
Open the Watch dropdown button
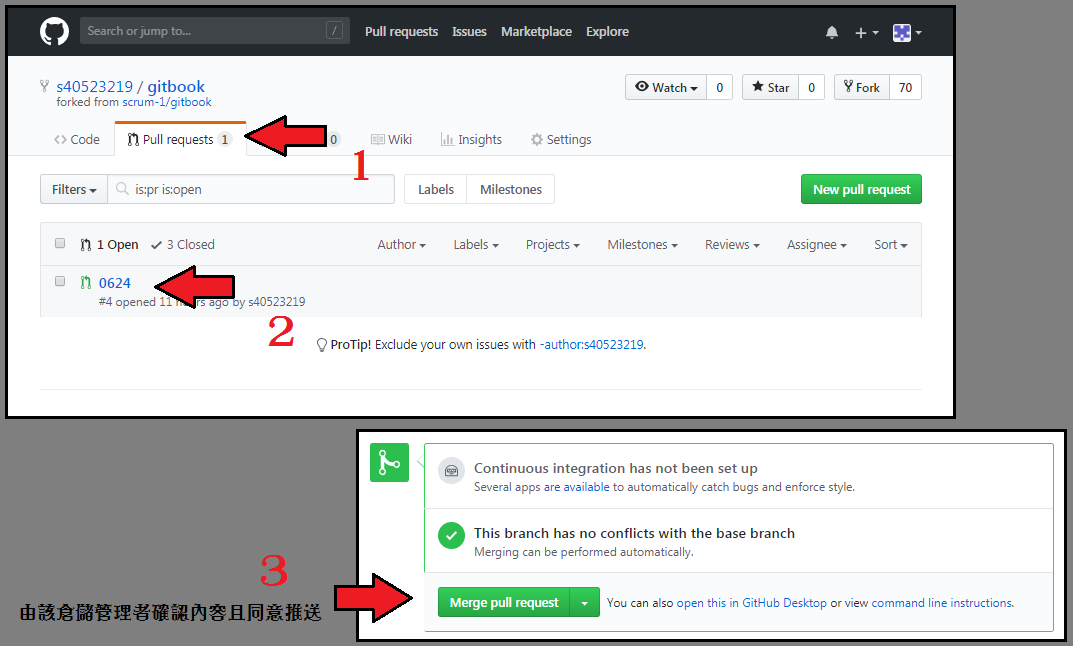coord(666,87)
